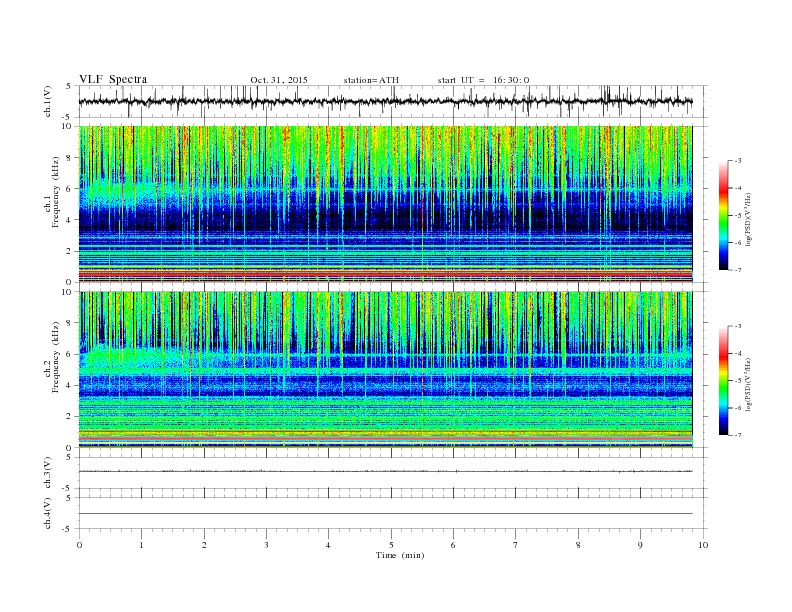Click the "Time (min)" axis label
Image resolution: width=792 pixels, height=612 pixels.
click(x=400, y=555)
